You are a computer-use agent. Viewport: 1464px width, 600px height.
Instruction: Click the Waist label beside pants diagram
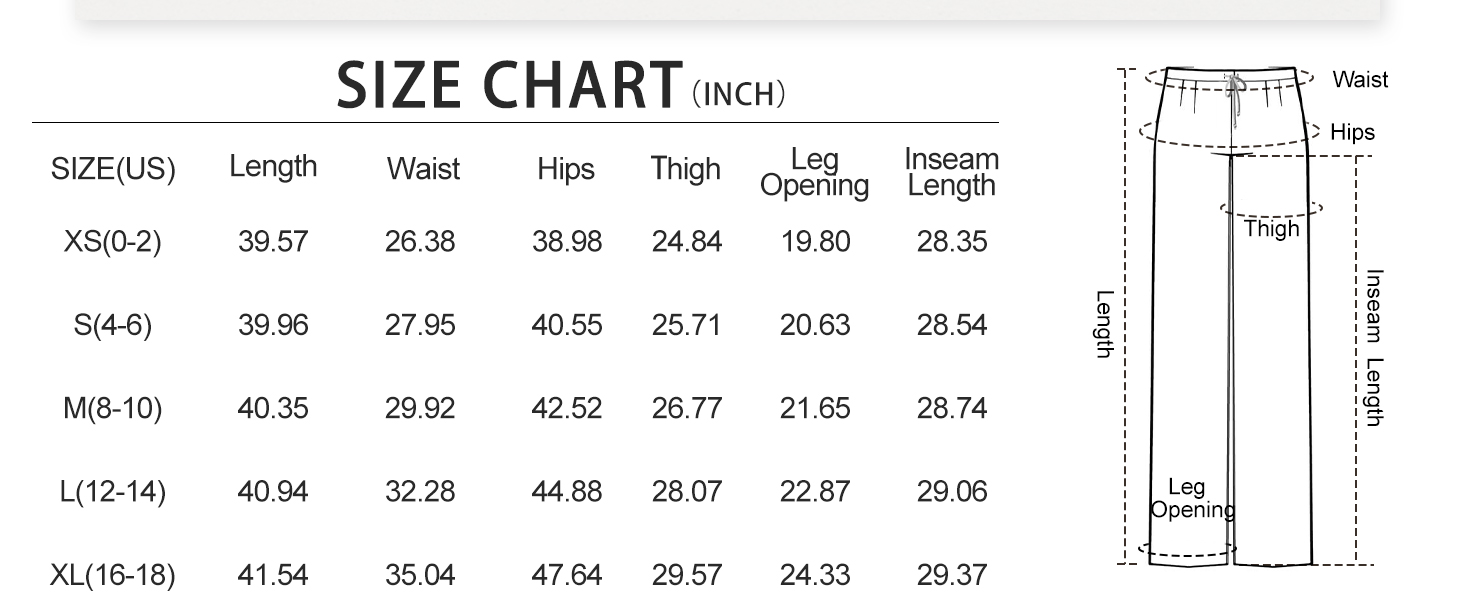pyautogui.click(x=1360, y=80)
